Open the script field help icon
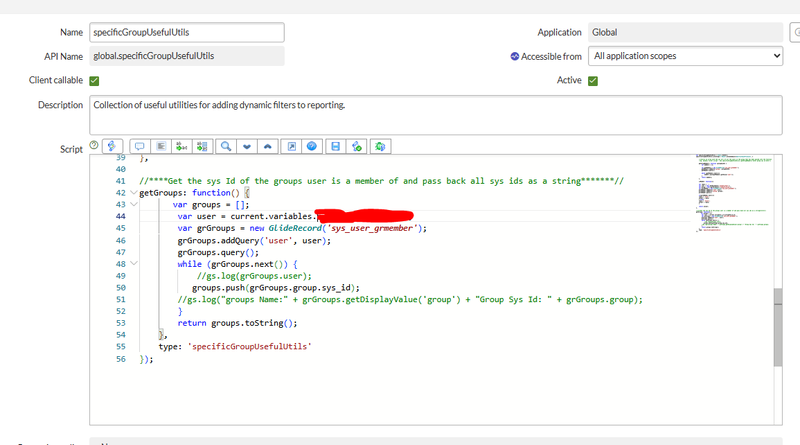 94,145
